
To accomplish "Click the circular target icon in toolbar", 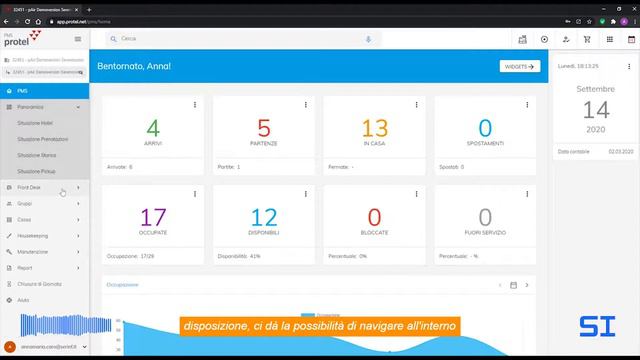I will 544,40.
